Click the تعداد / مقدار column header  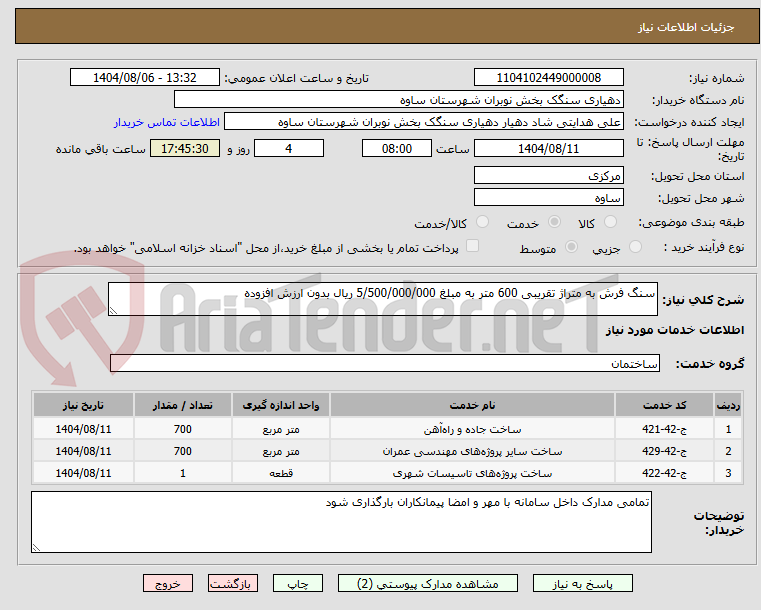[182, 405]
